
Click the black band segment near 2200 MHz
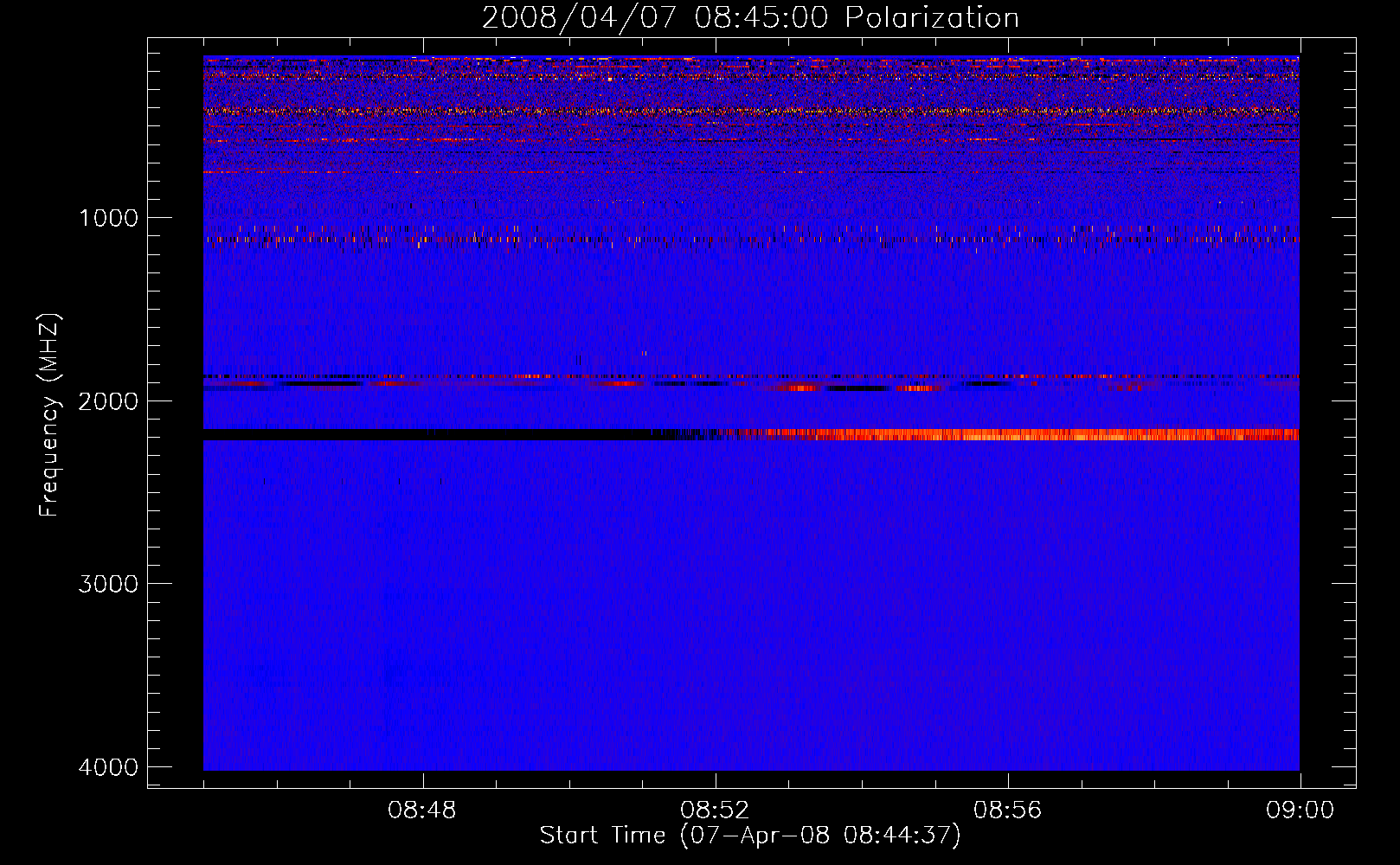[441, 434]
